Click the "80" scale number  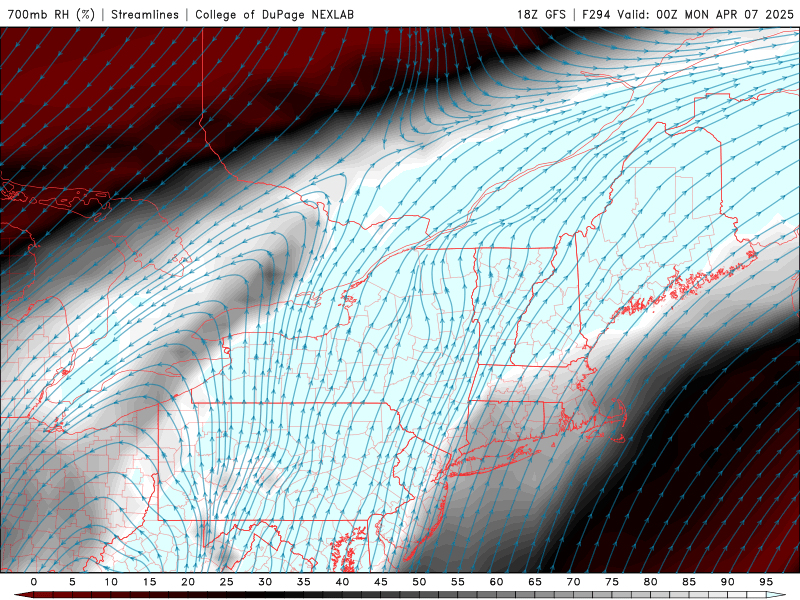(x=650, y=582)
